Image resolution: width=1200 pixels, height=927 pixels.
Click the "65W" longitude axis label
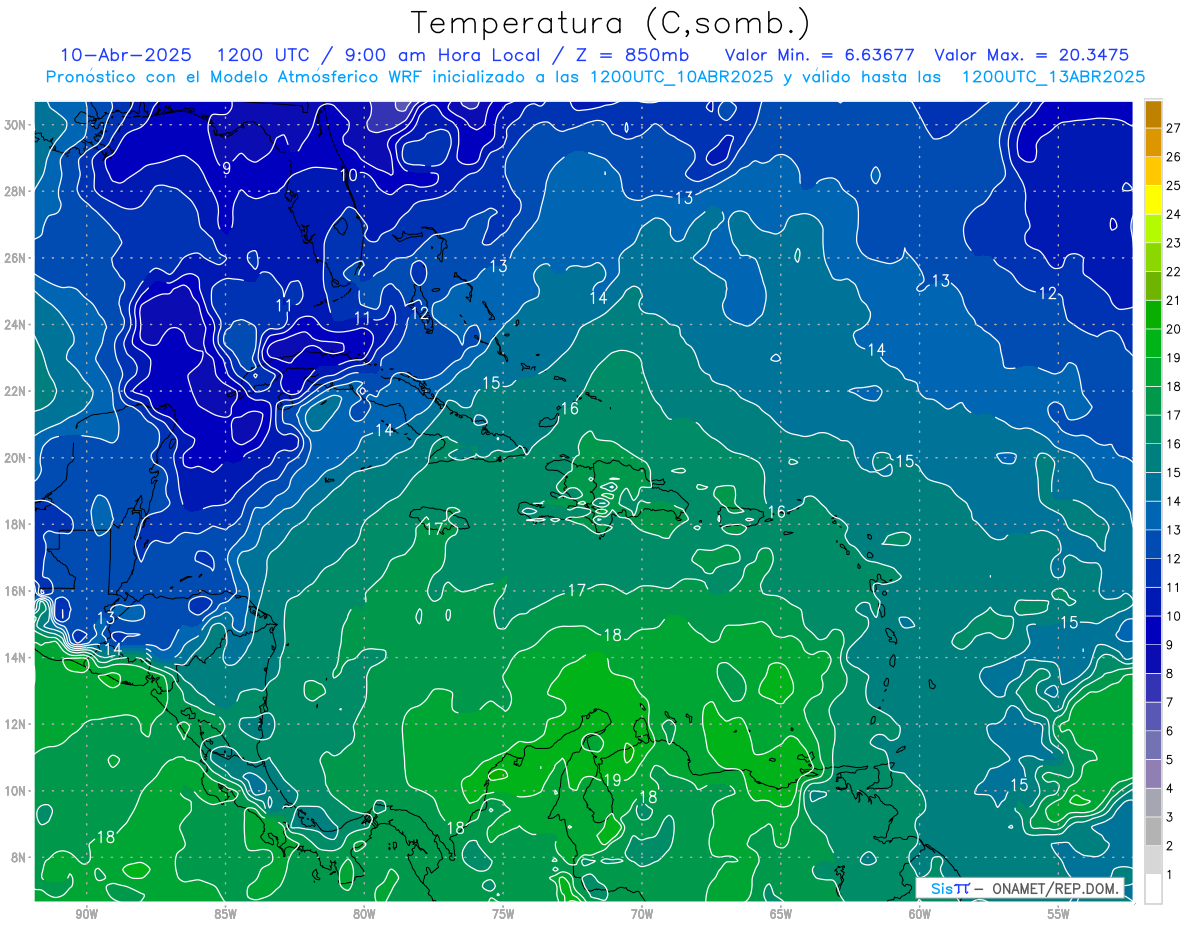[x=781, y=914]
